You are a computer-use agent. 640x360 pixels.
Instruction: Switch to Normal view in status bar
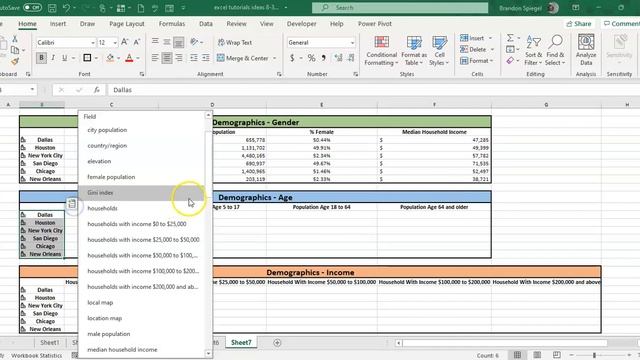click(518, 355)
